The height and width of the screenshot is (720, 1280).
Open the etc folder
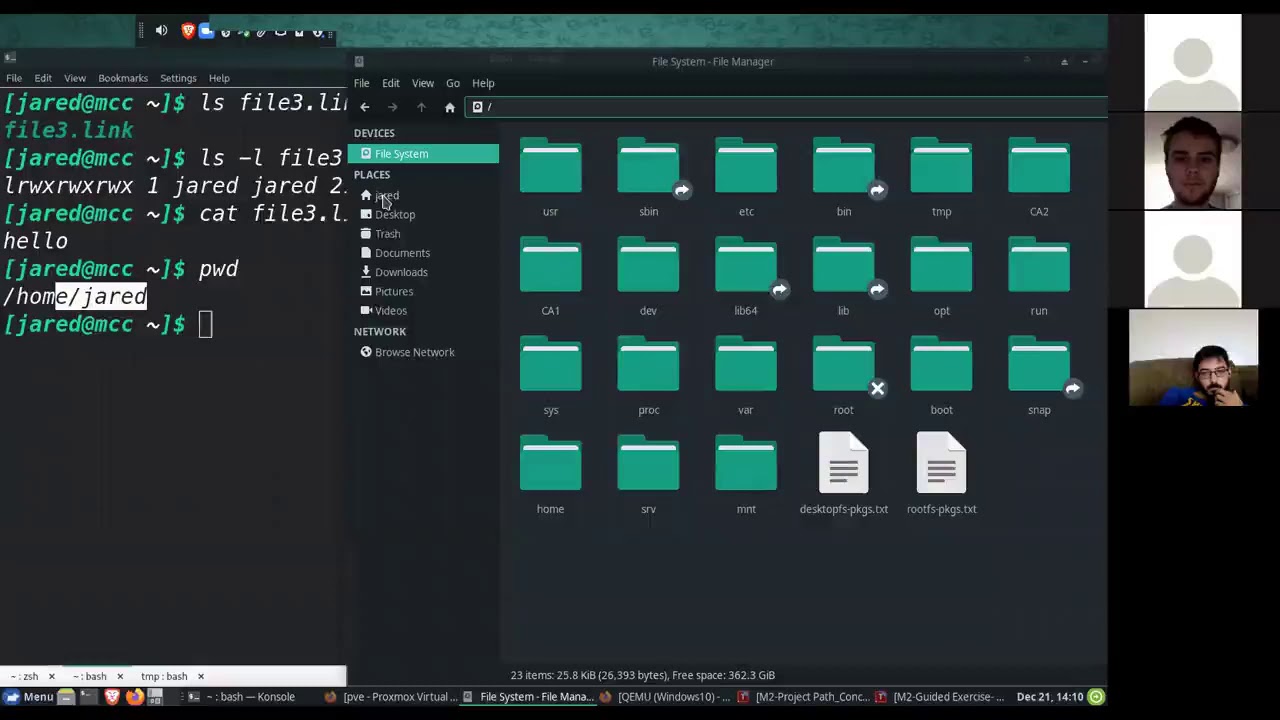point(746,177)
